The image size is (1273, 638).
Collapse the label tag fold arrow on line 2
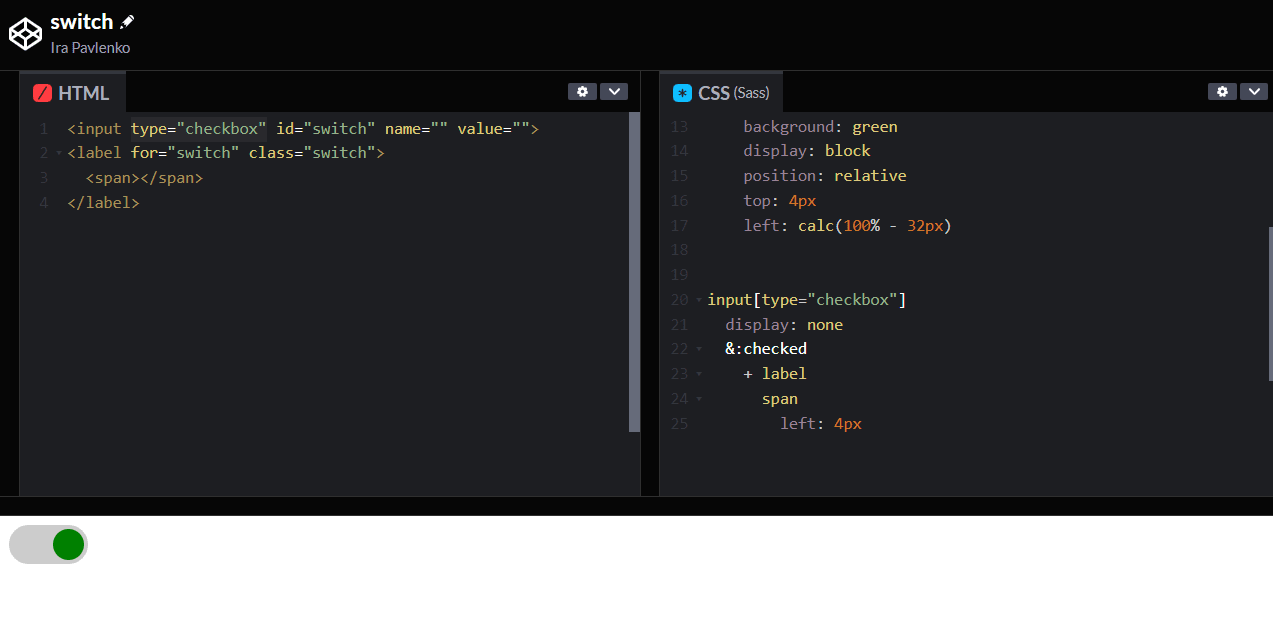58,153
